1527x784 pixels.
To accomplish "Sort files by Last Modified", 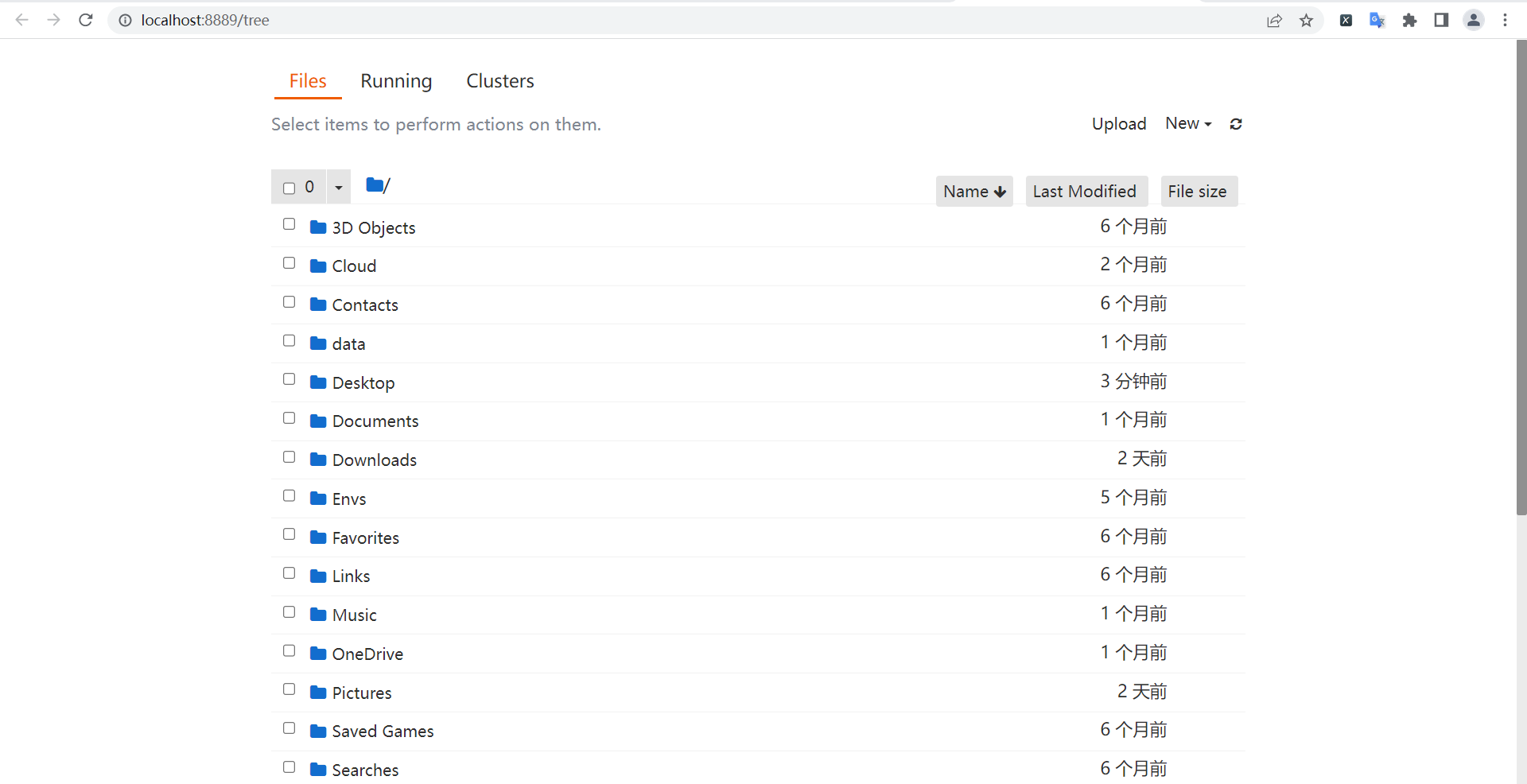I will point(1086,192).
